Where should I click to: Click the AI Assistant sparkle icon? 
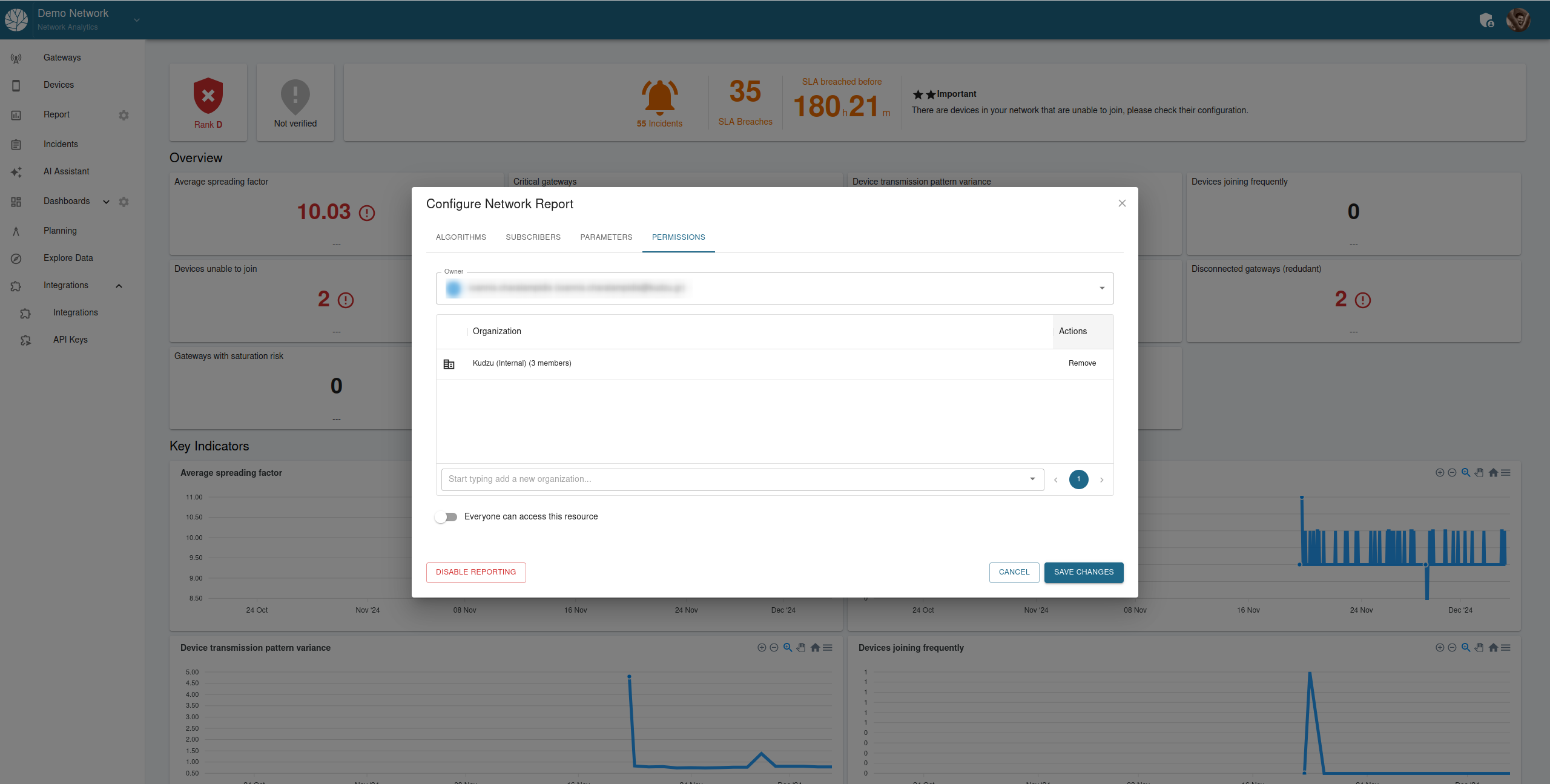[16, 172]
